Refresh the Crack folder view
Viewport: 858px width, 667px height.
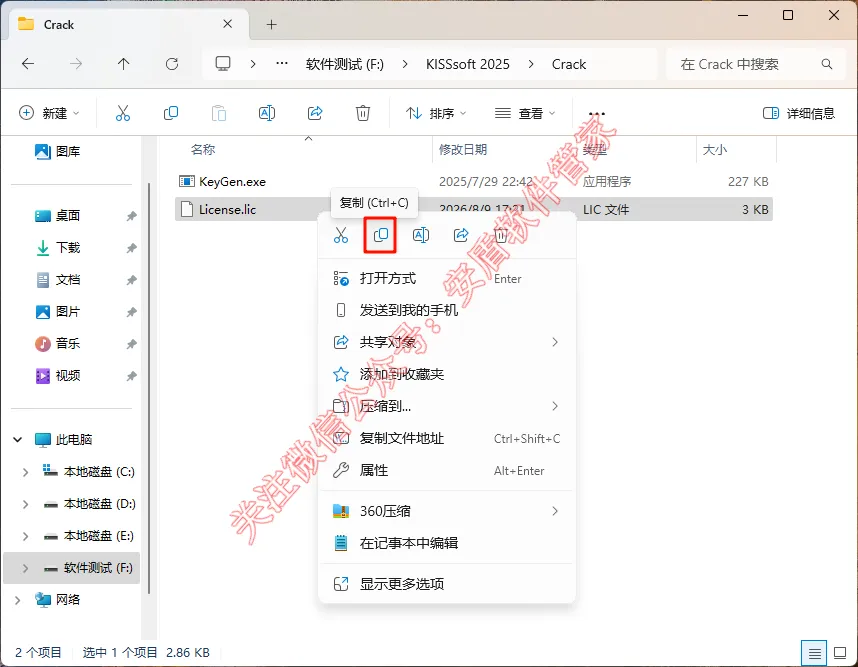click(172, 64)
